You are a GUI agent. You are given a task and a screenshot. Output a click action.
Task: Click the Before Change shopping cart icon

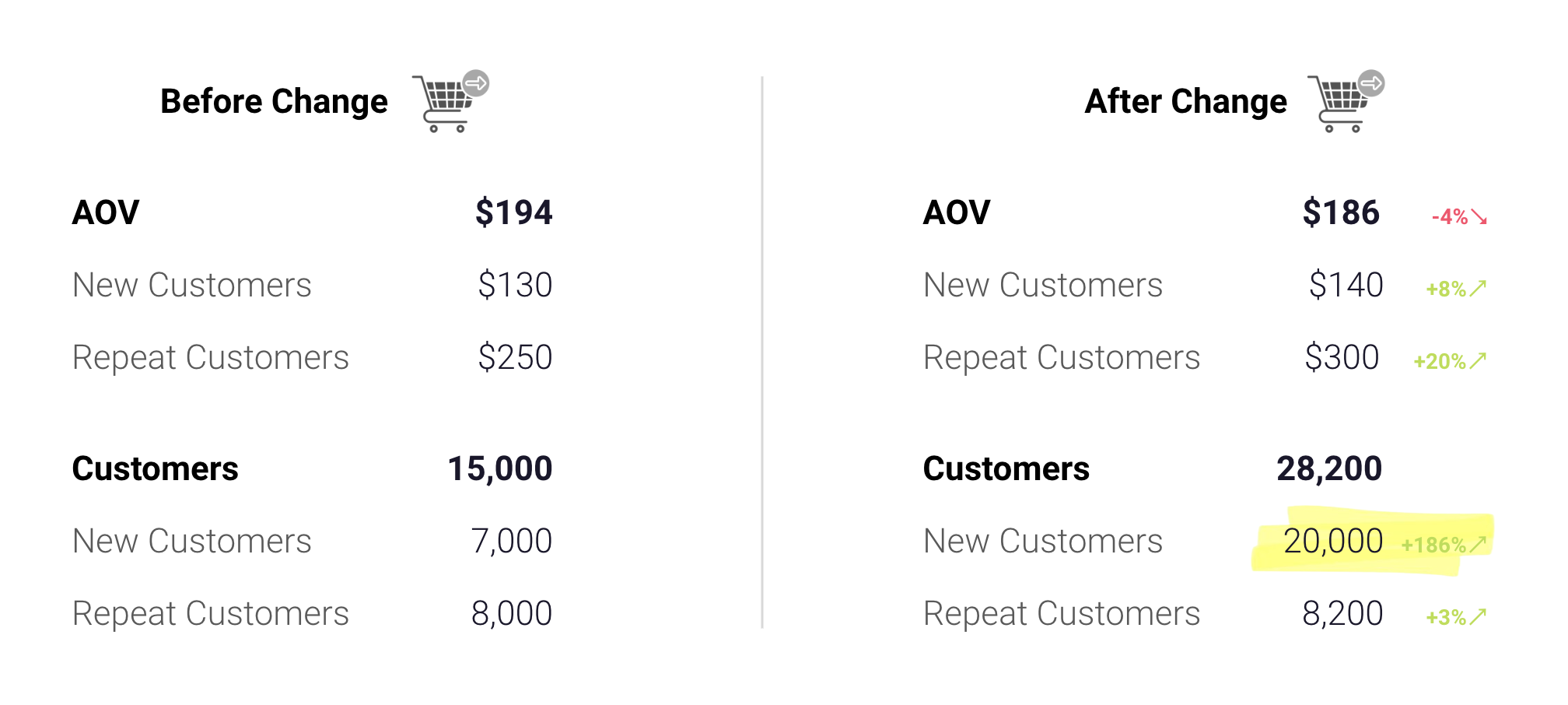pos(450,101)
